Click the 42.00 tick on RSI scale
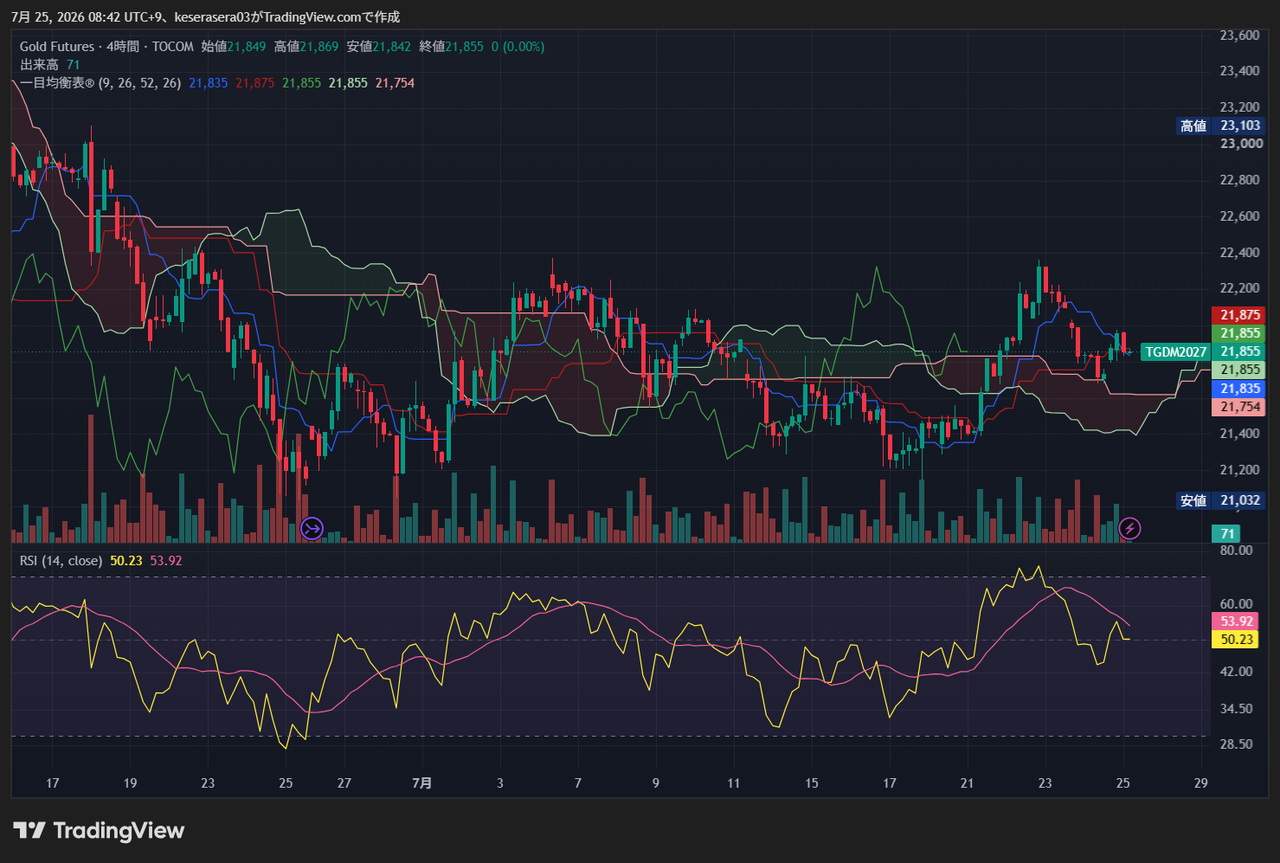The image size is (1280, 863). [1237, 671]
